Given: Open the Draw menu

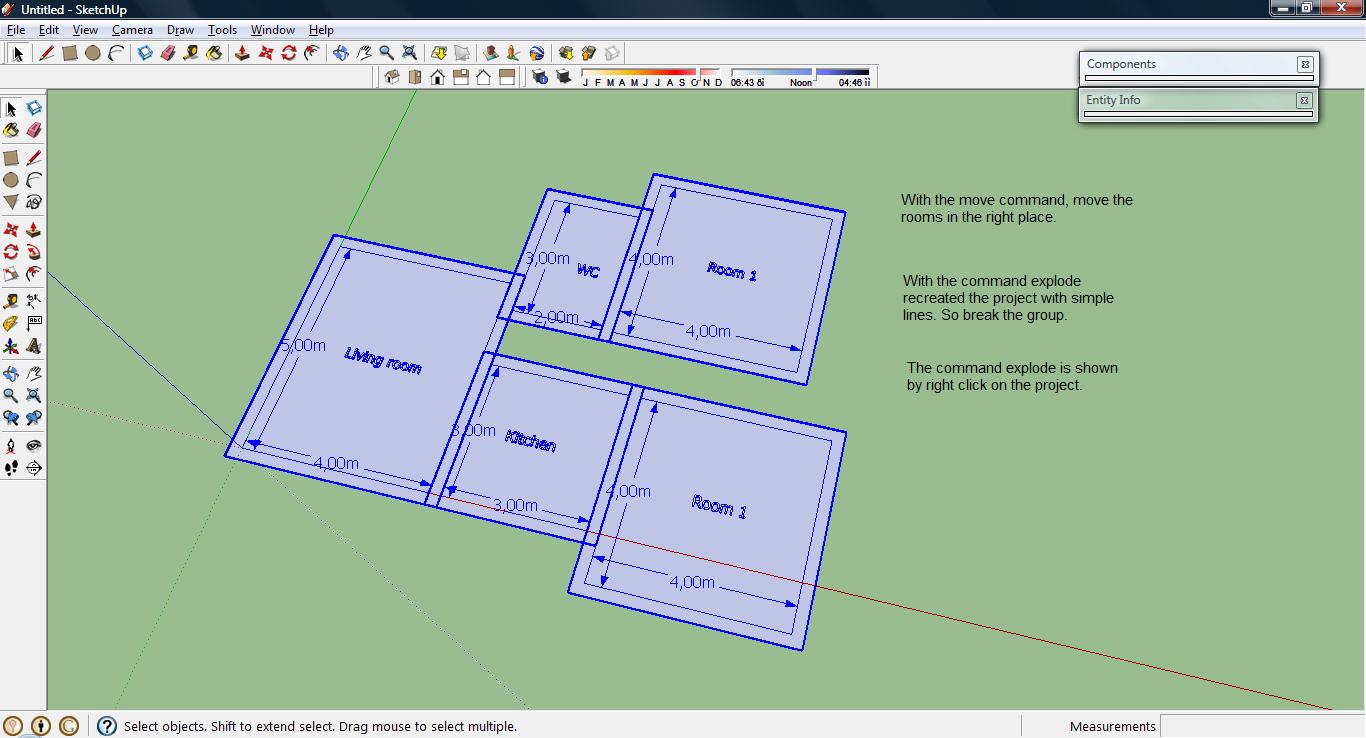Looking at the screenshot, I should [180, 29].
